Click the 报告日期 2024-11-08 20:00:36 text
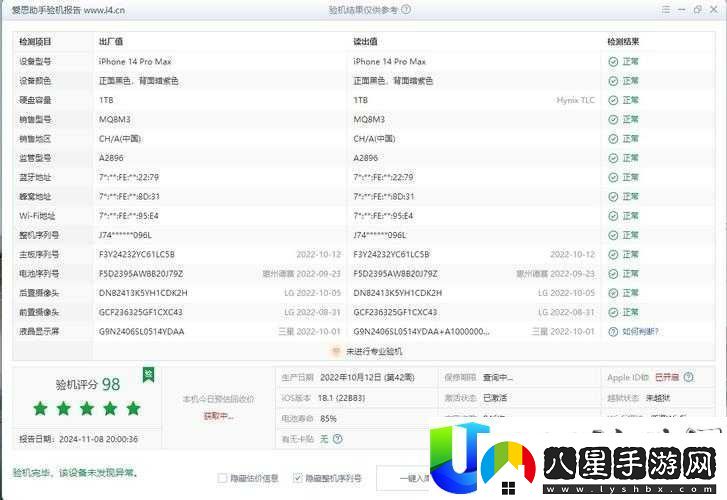Viewport: 727px width, 500px height. [78, 439]
